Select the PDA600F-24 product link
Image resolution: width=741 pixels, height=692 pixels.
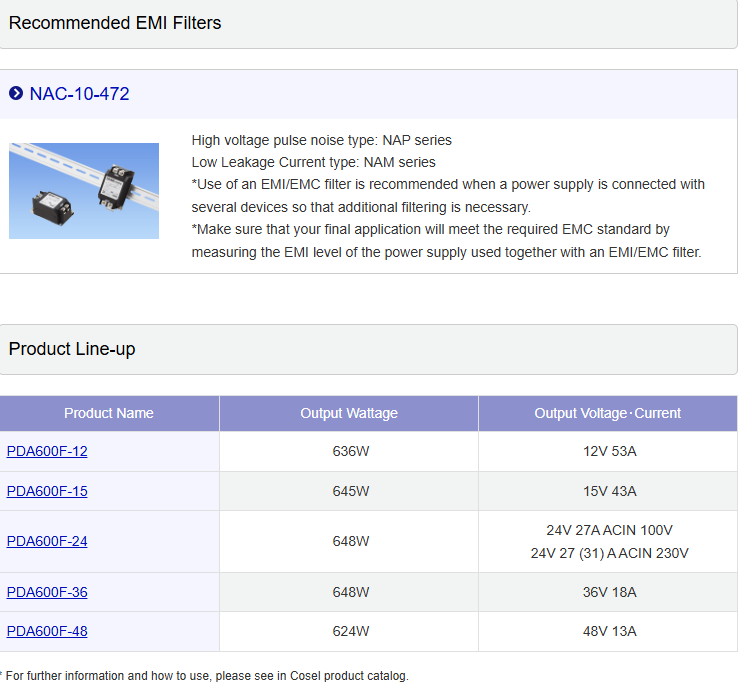point(47,541)
